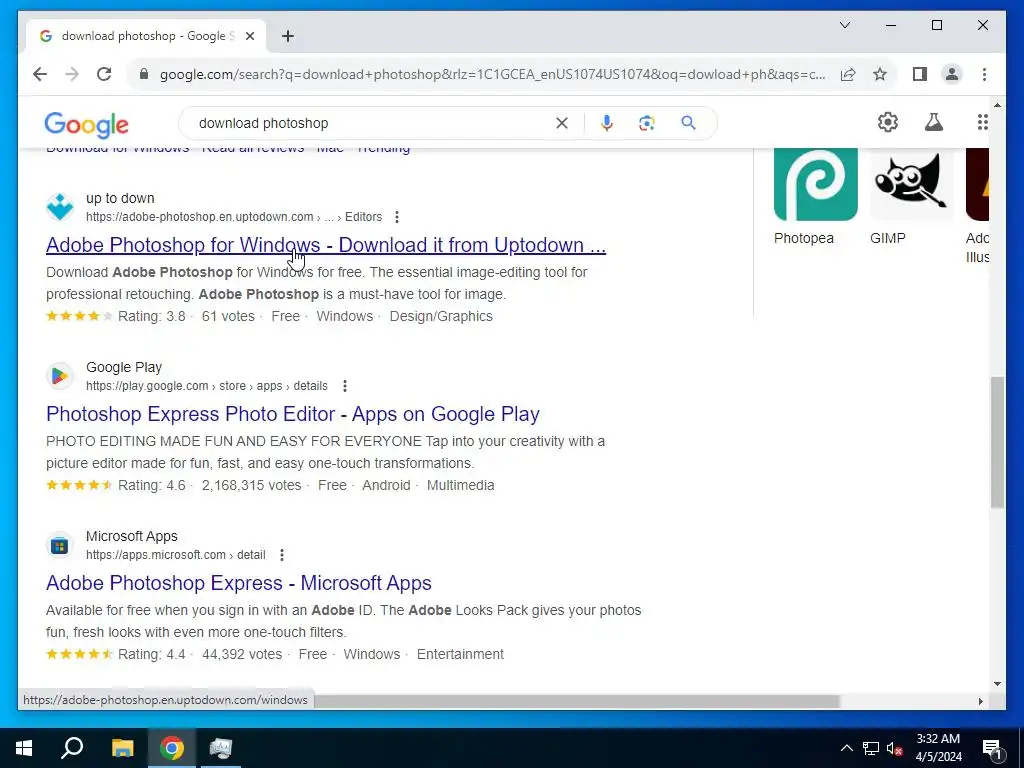Start a voice search with the microphone
Viewport: 1024px width, 768px height.
(607, 123)
